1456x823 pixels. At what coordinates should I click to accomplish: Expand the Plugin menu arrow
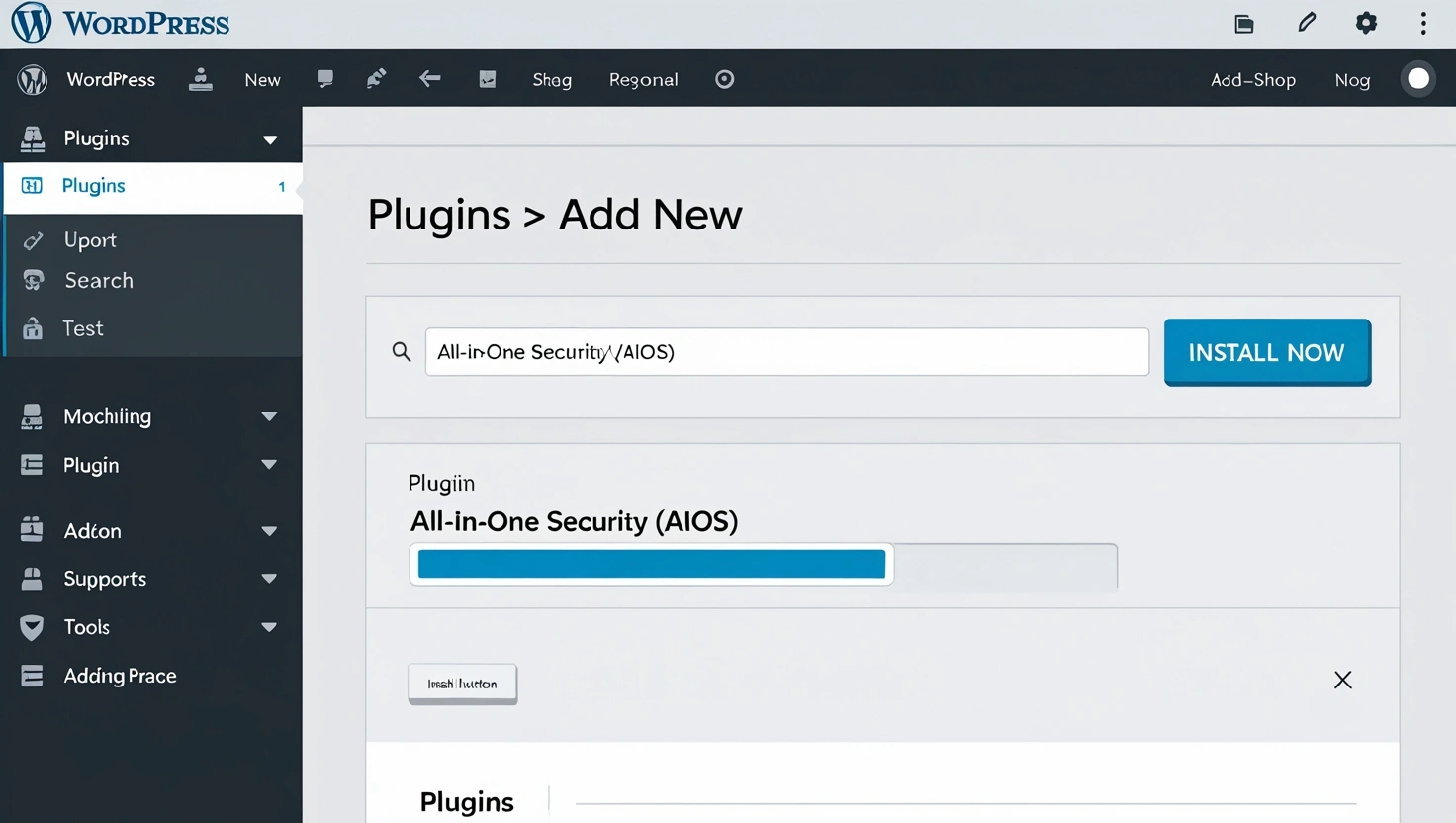point(269,465)
